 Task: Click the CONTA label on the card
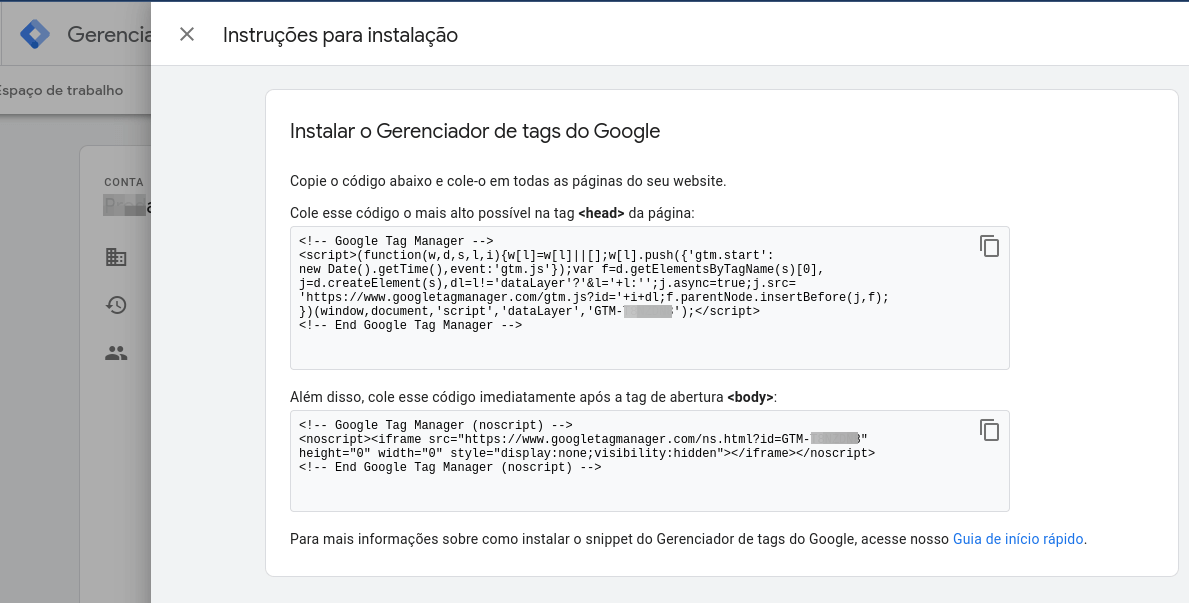click(124, 182)
